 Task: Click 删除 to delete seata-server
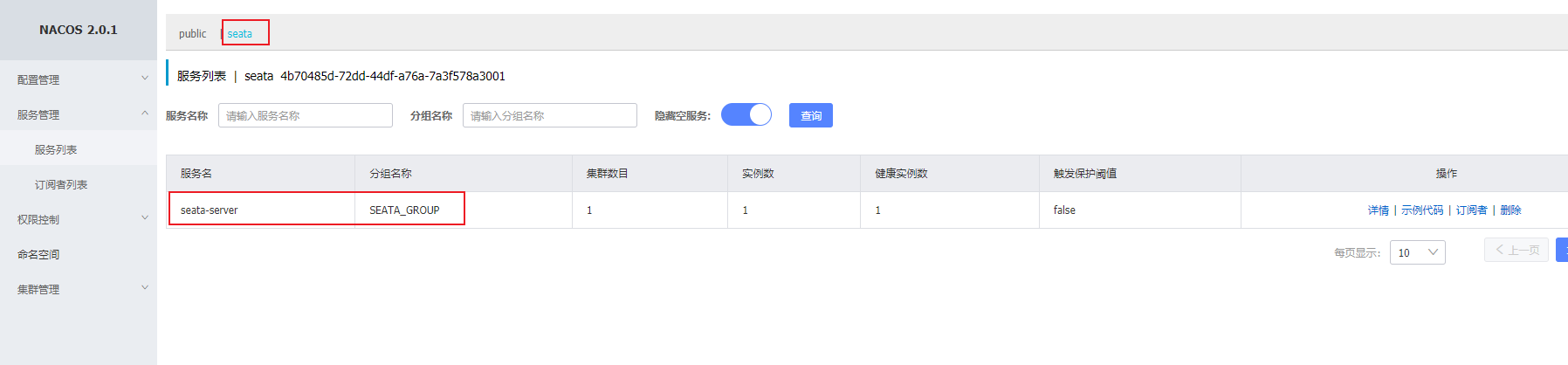click(1510, 210)
